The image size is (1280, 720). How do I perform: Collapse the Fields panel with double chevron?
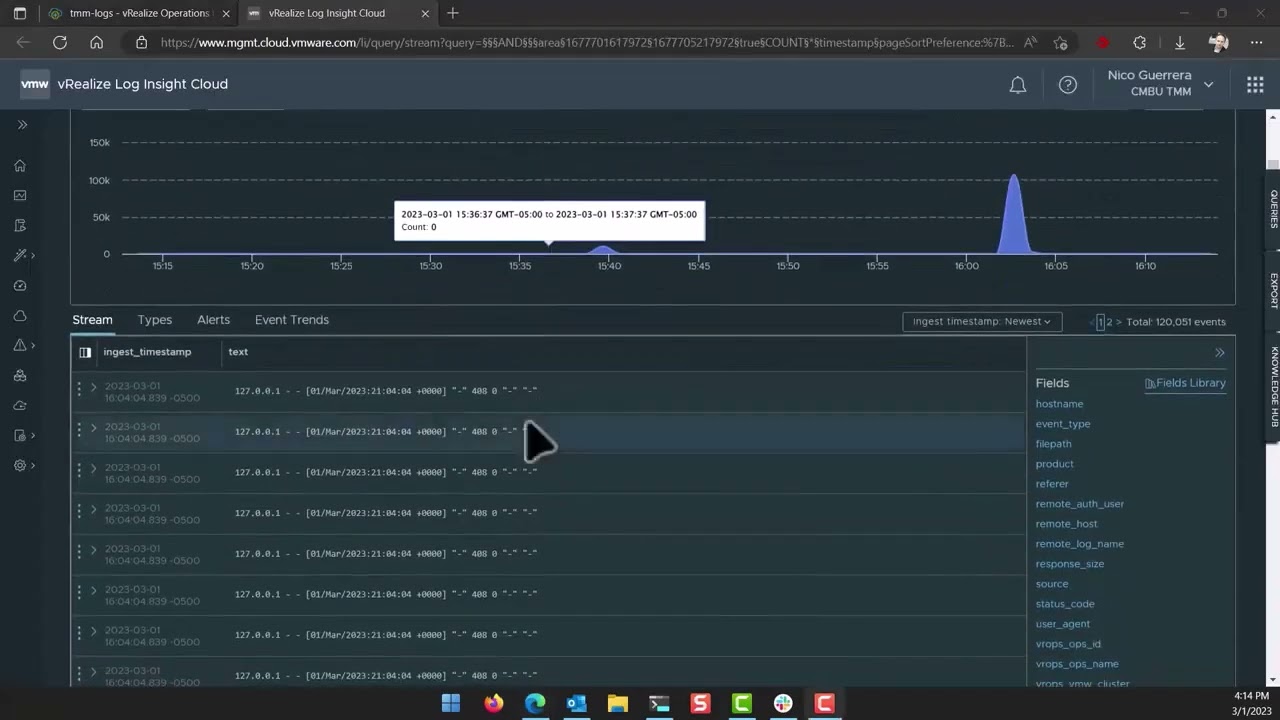(1219, 353)
